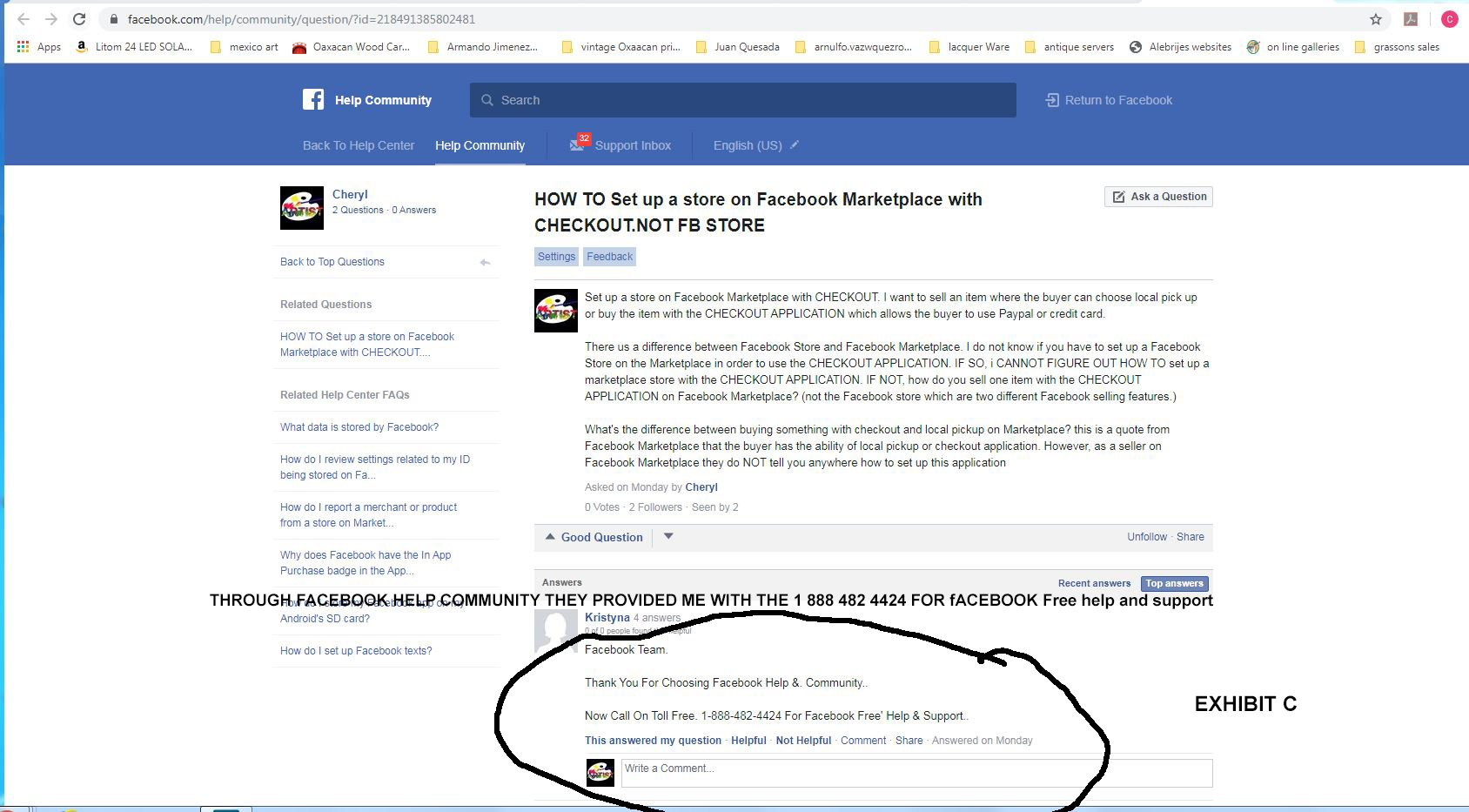Click Kristyna's blank profile picture
The width and height of the screenshot is (1469, 812).
pyautogui.click(x=556, y=631)
